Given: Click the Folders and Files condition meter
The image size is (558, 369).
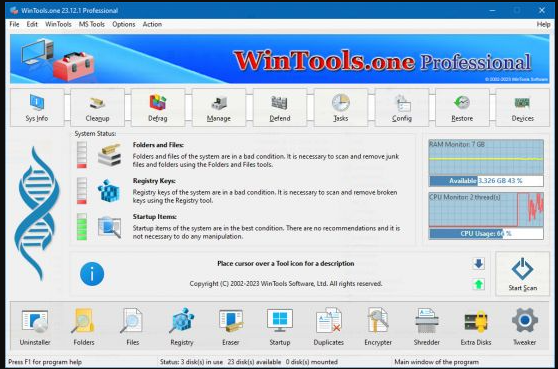Looking at the screenshot, I should [x=82, y=155].
